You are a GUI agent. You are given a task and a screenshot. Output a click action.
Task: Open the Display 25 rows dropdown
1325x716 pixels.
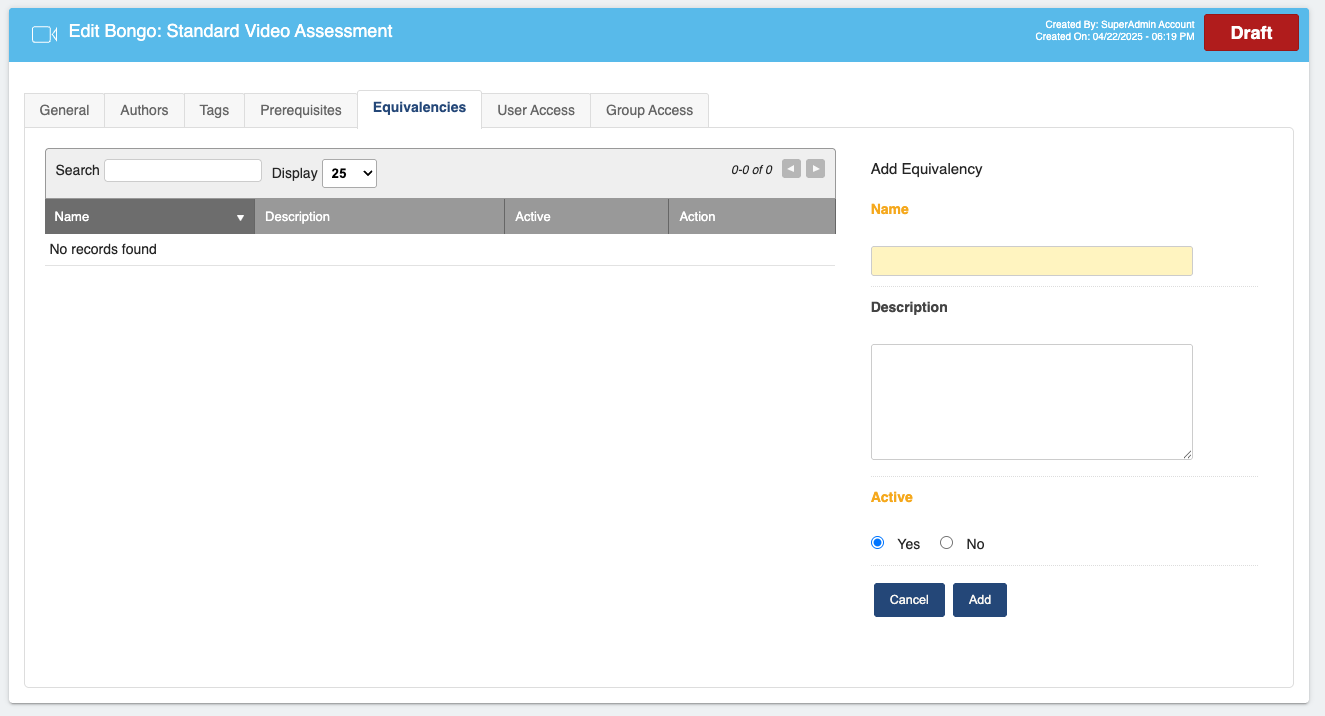pyautogui.click(x=349, y=173)
